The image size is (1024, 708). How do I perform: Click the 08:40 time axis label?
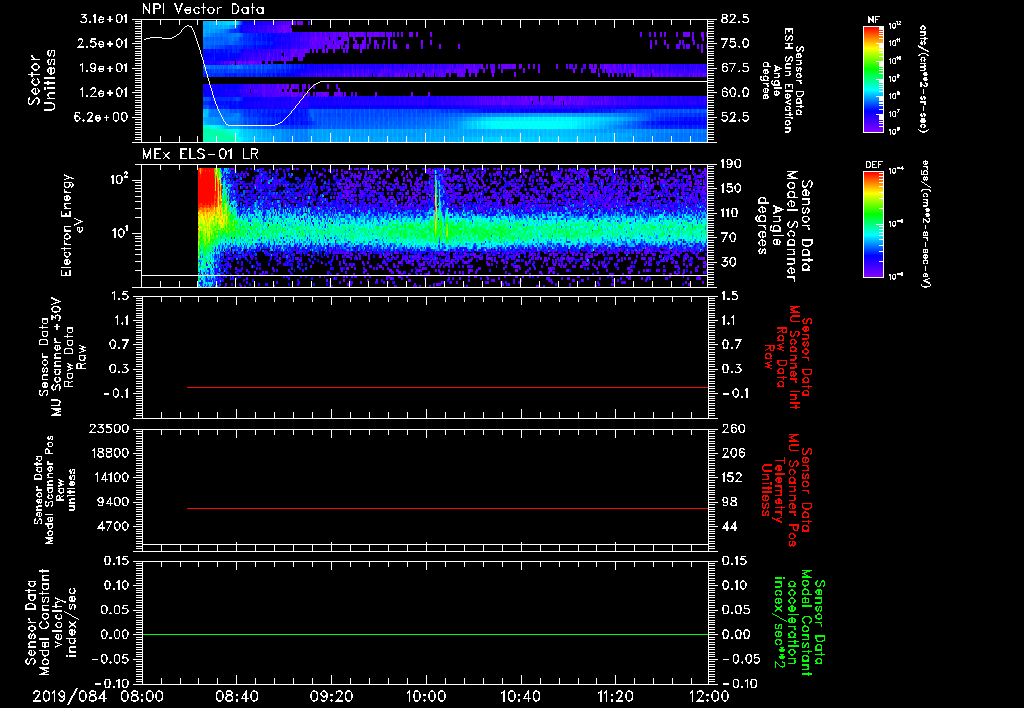237,695
